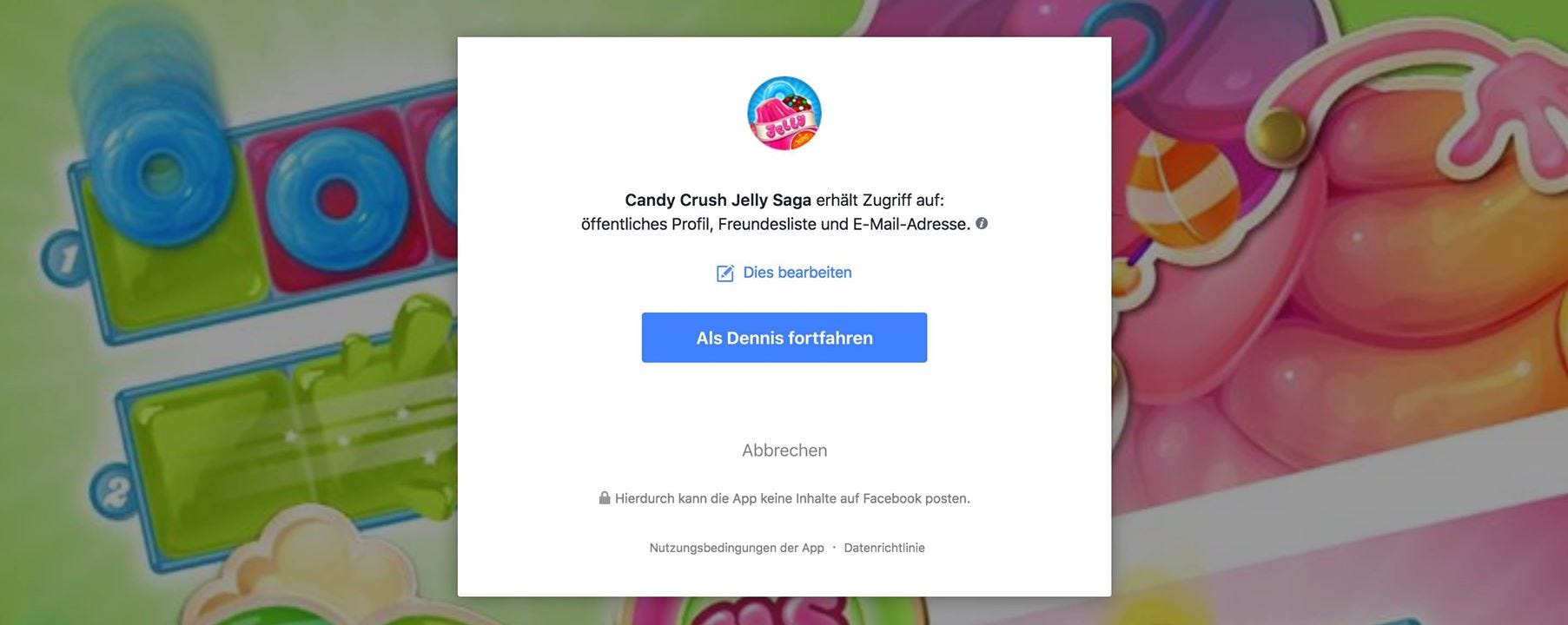Click the Candy Crush Jelly Saga app icon
This screenshot has width=1568, height=625.
point(784,113)
